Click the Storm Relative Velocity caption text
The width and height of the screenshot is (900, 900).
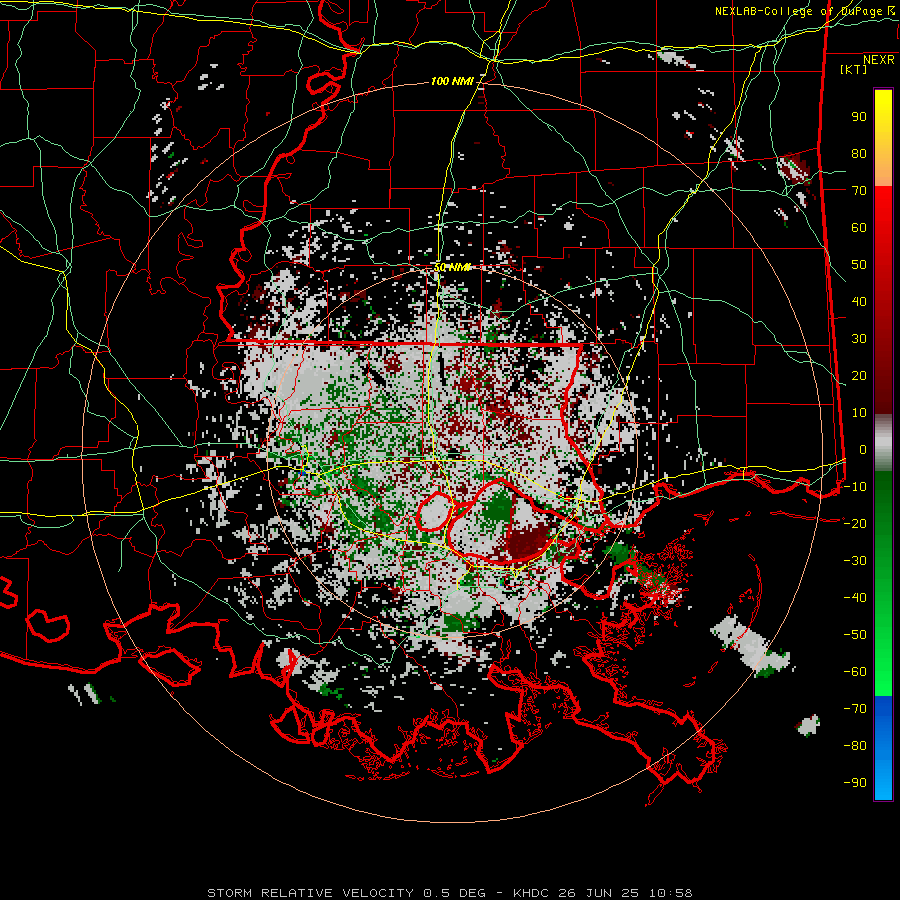click(450, 893)
